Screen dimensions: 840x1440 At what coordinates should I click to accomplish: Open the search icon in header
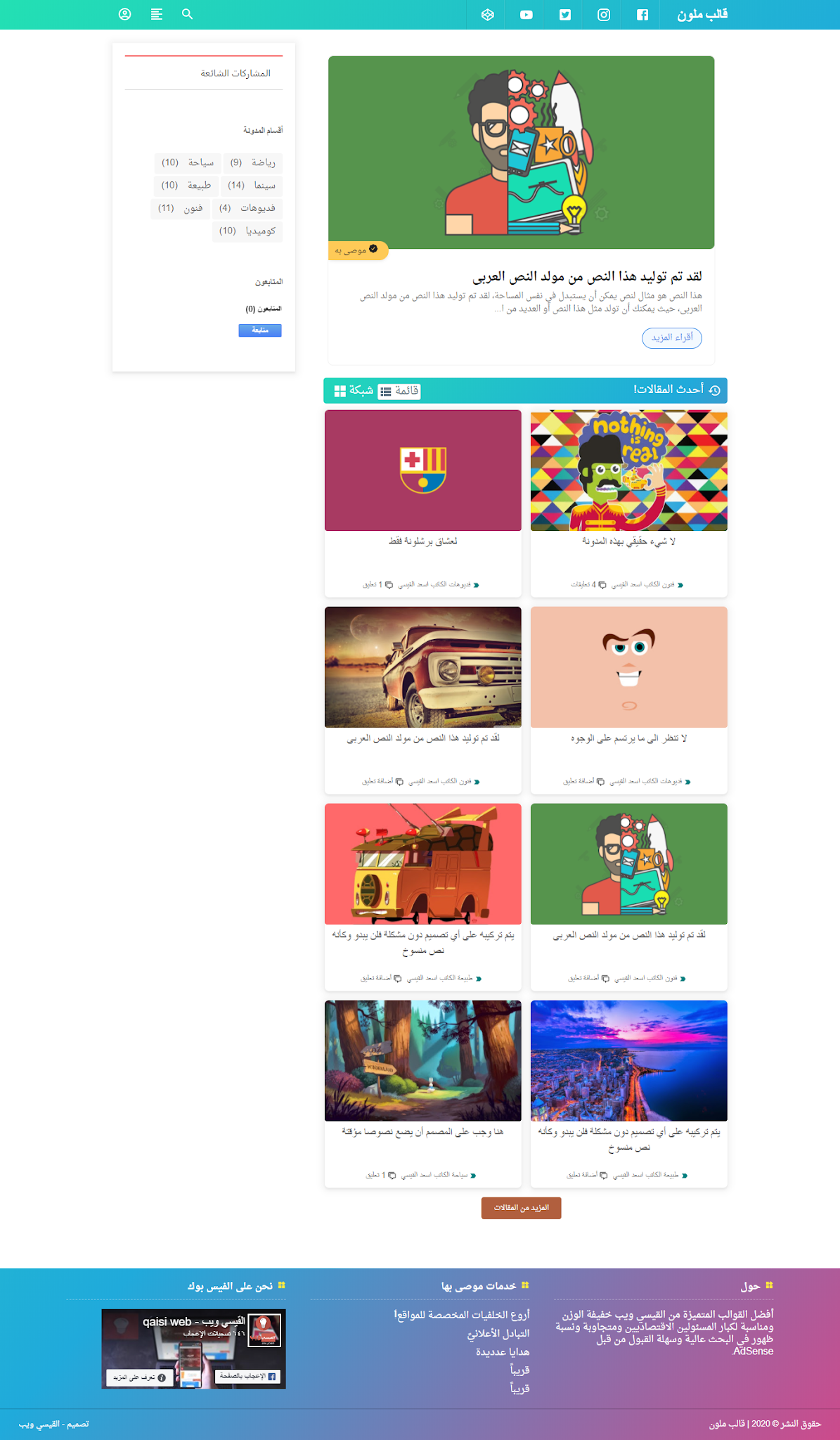coord(187,14)
